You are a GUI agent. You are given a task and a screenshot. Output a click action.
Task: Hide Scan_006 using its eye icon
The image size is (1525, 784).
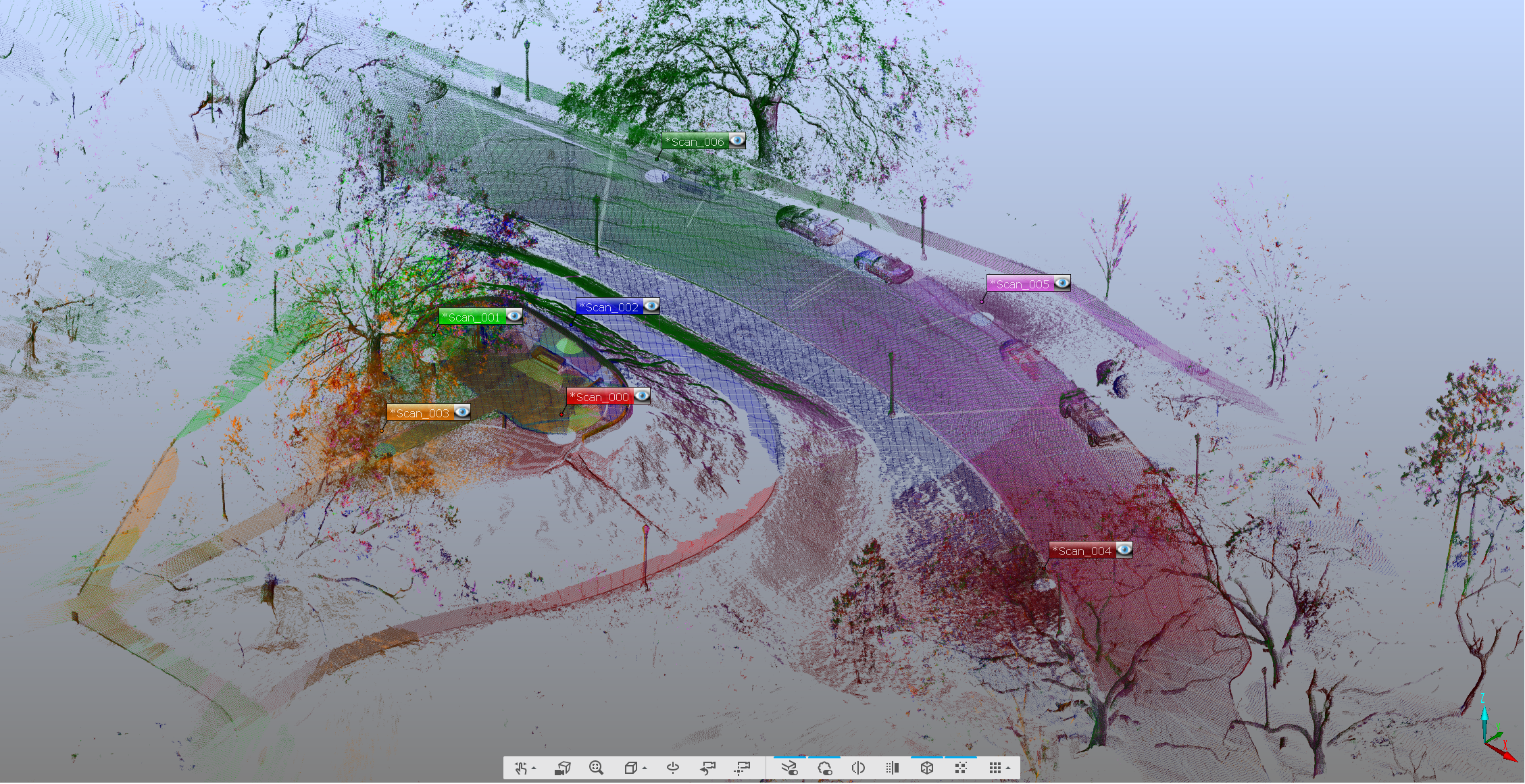(x=737, y=140)
